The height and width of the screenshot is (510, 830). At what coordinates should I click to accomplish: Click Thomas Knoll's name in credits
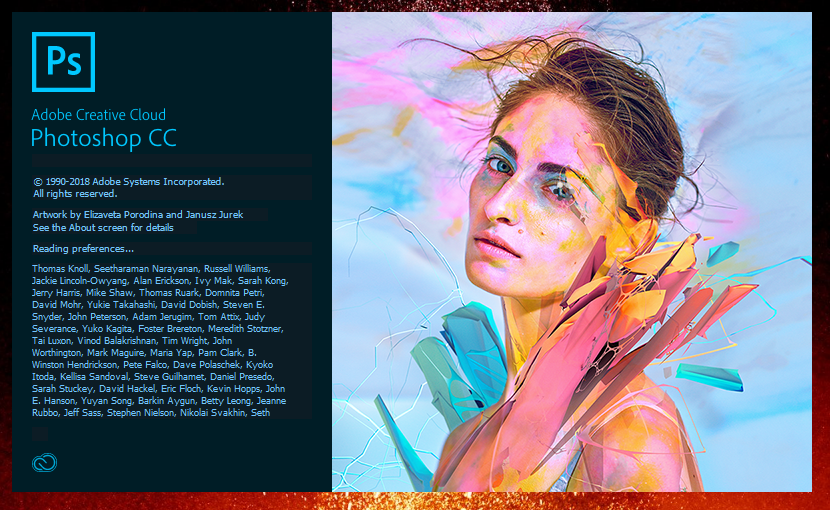pos(61,269)
